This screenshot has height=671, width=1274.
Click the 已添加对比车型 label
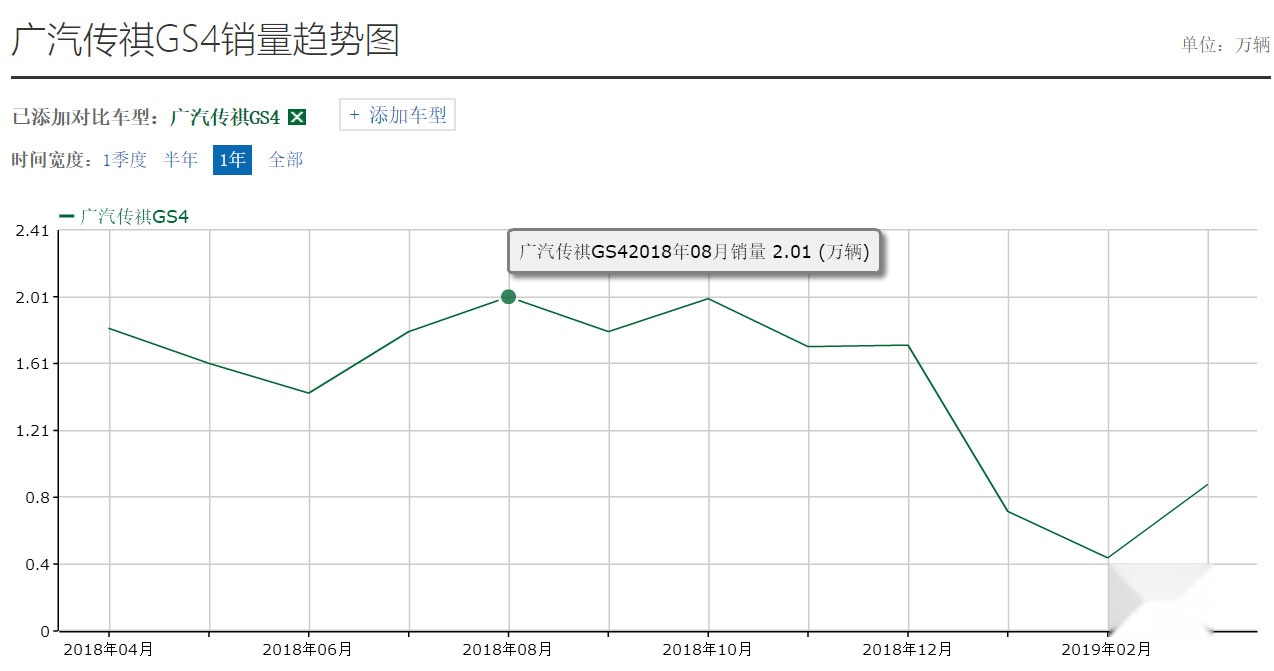(85, 117)
